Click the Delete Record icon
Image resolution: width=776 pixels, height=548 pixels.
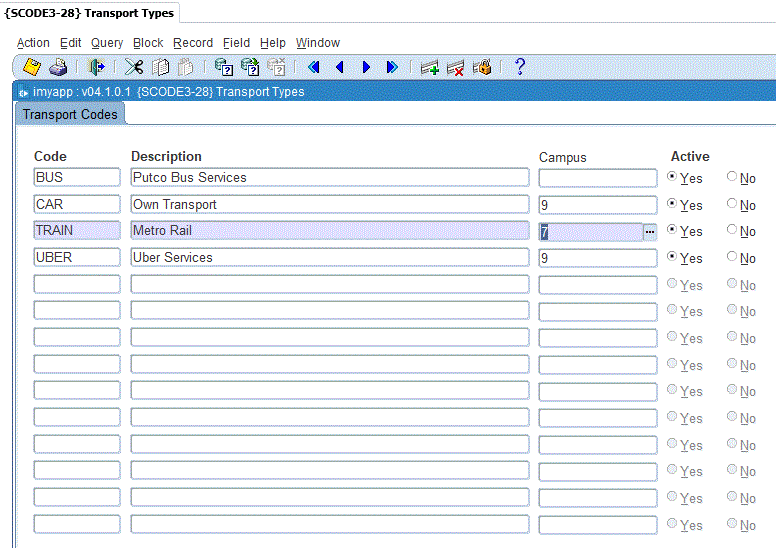tap(456, 68)
